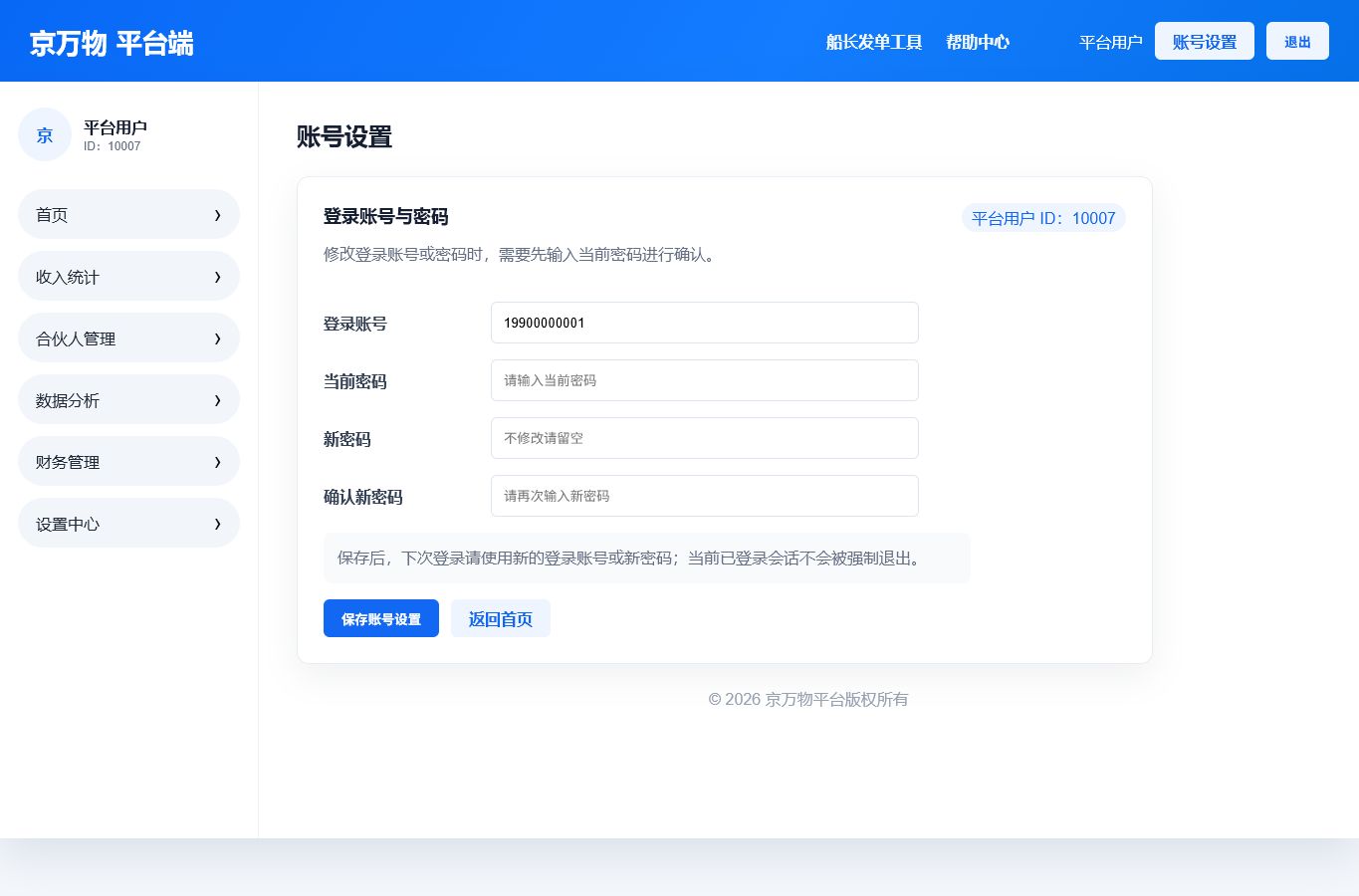Expand the 财务管理 chevron arrow
Viewport: 1359px width, 896px height.
coord(217,462)
